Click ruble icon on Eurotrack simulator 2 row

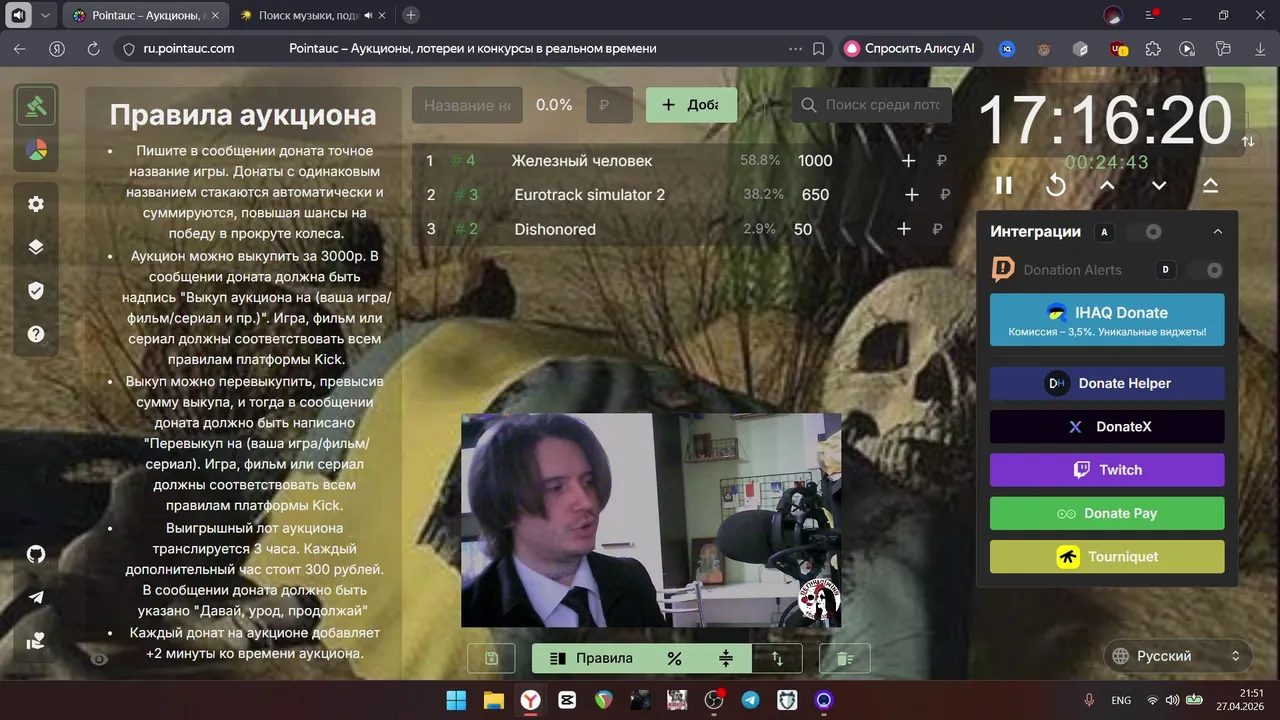coord(944,195)
